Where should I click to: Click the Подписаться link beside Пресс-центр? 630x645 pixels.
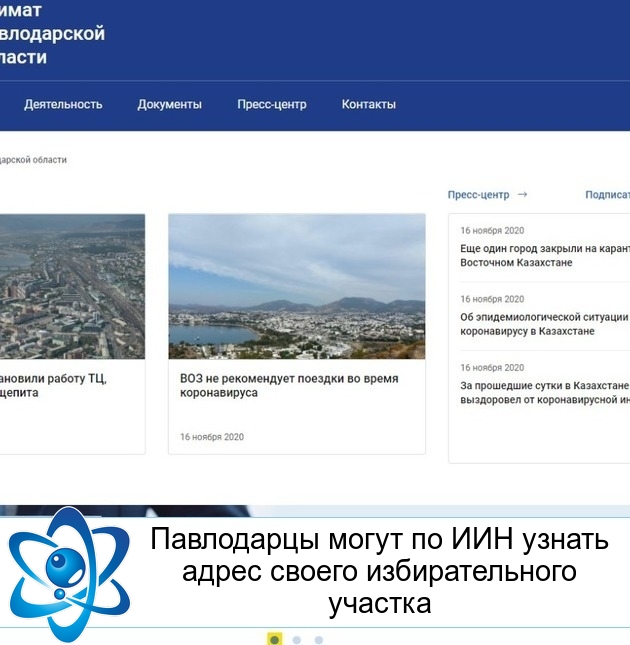[607, 195]
